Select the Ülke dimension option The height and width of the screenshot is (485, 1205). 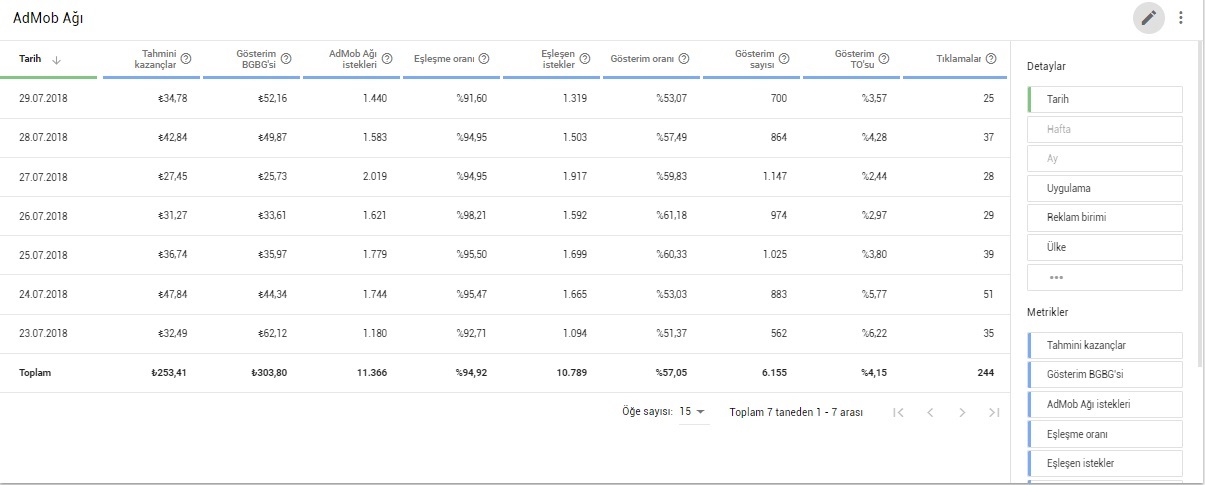tap(1105, 247)
